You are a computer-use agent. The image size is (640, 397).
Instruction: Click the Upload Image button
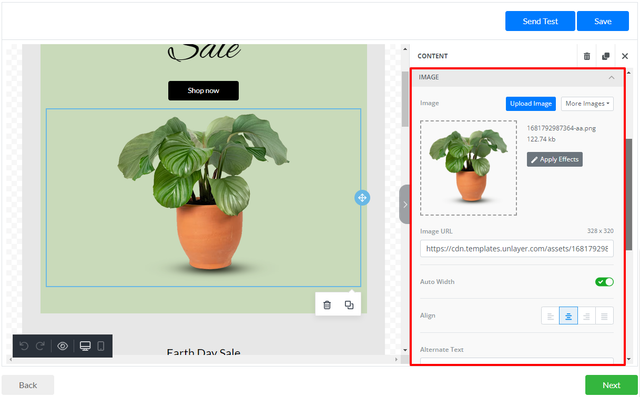[531, 104]
